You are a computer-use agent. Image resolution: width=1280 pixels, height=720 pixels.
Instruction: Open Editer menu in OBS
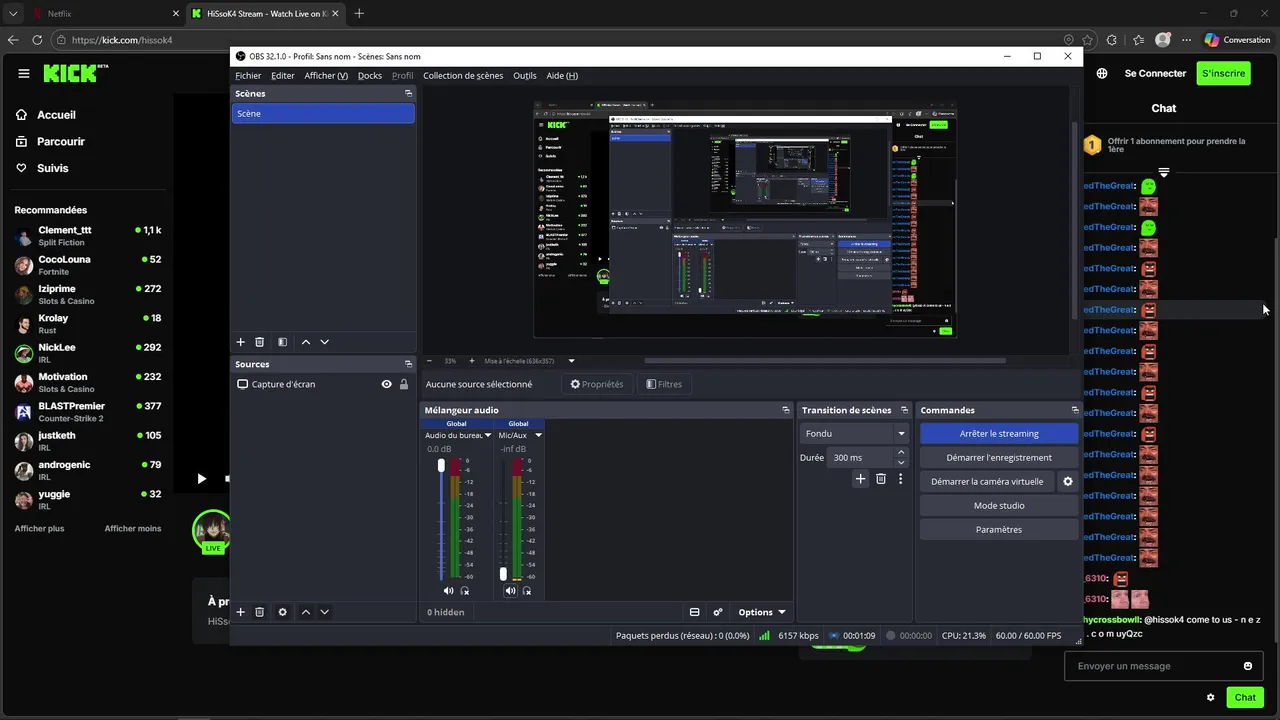pos(283,76)
